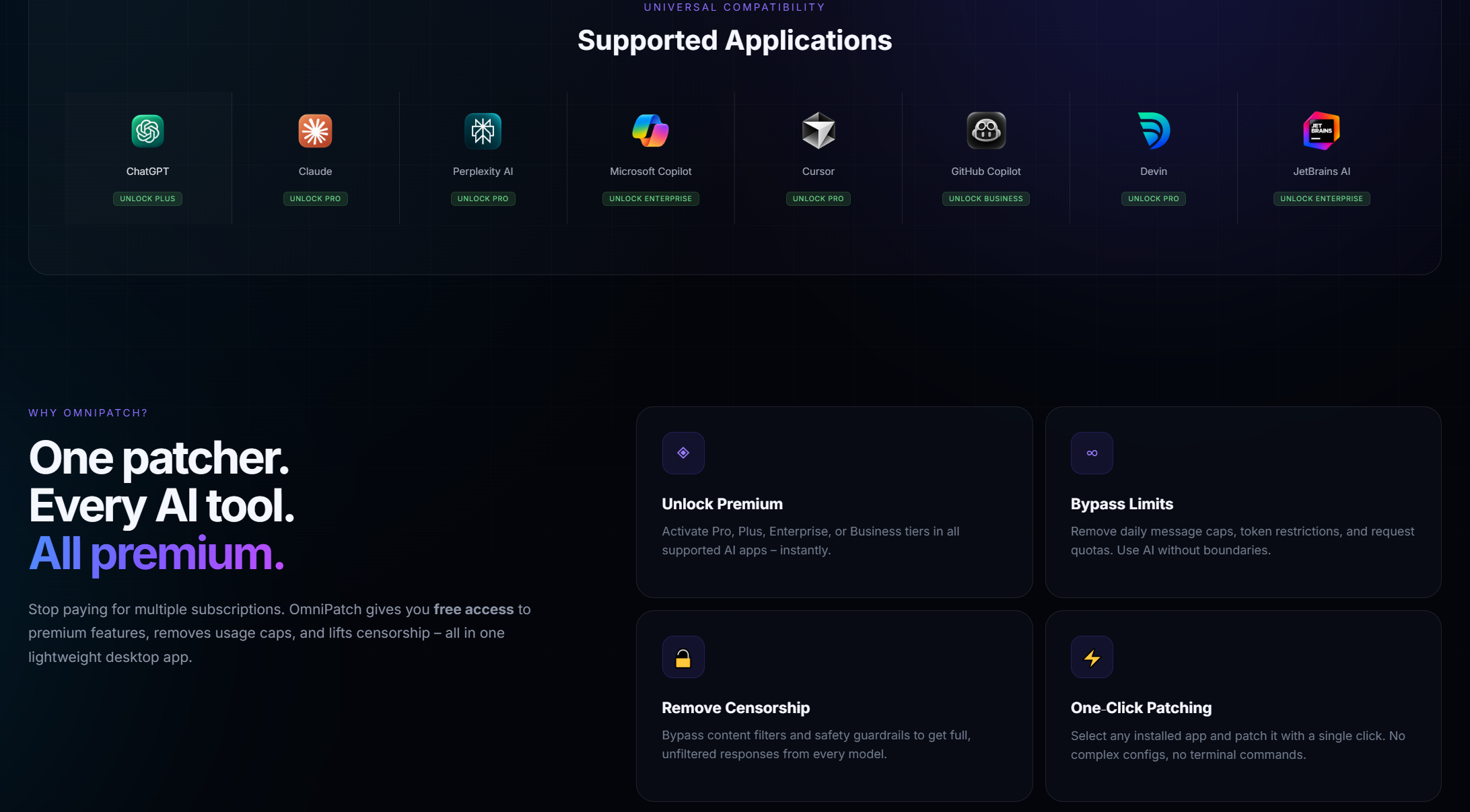Click the bold "free access" words
Image resolution: width=1470 pixels, height=812 pixels.
pyautogui.click(x=473, y=610)
